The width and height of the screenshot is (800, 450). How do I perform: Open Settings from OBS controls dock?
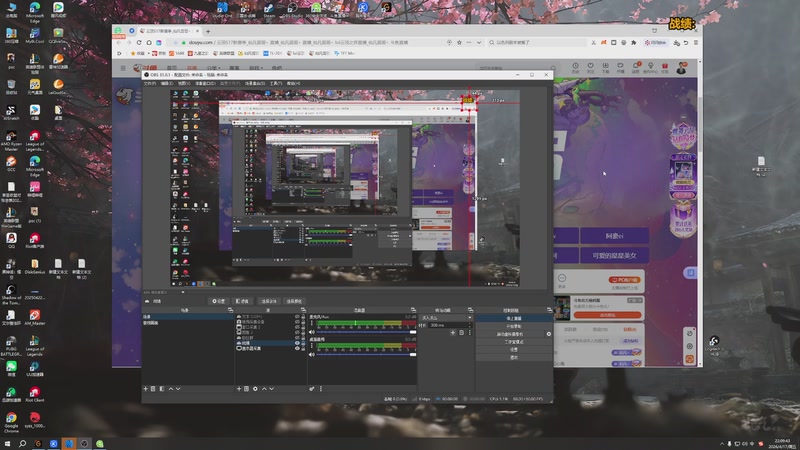point(514,349)
